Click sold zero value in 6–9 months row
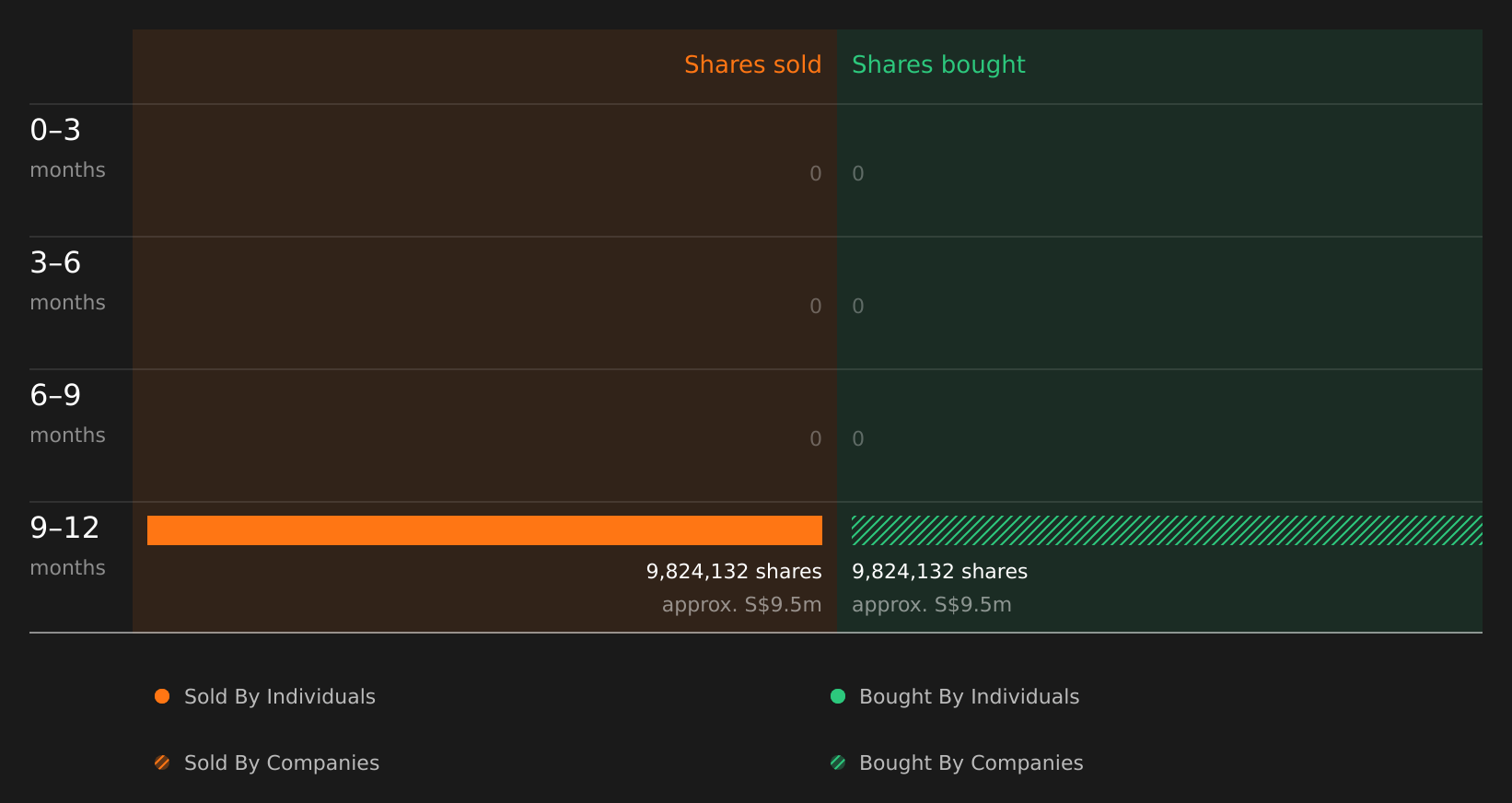This screenshot has height=803, width=1512. pos(816,438)
